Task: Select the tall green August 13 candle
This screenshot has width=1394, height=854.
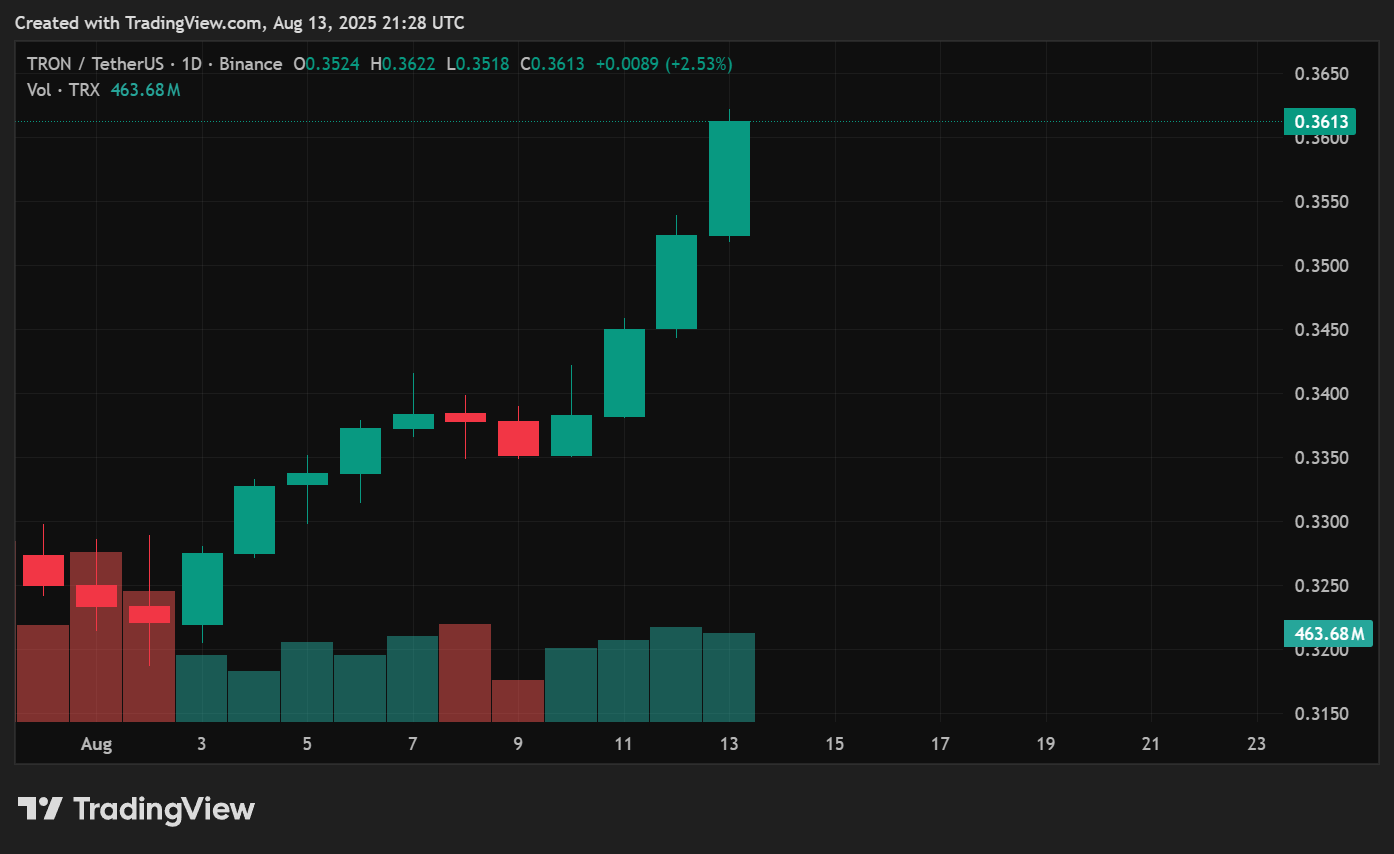Action: (x=729, y=178)
